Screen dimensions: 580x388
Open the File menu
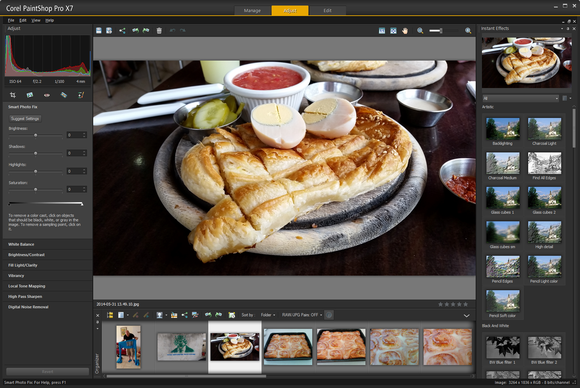point(11,20)
